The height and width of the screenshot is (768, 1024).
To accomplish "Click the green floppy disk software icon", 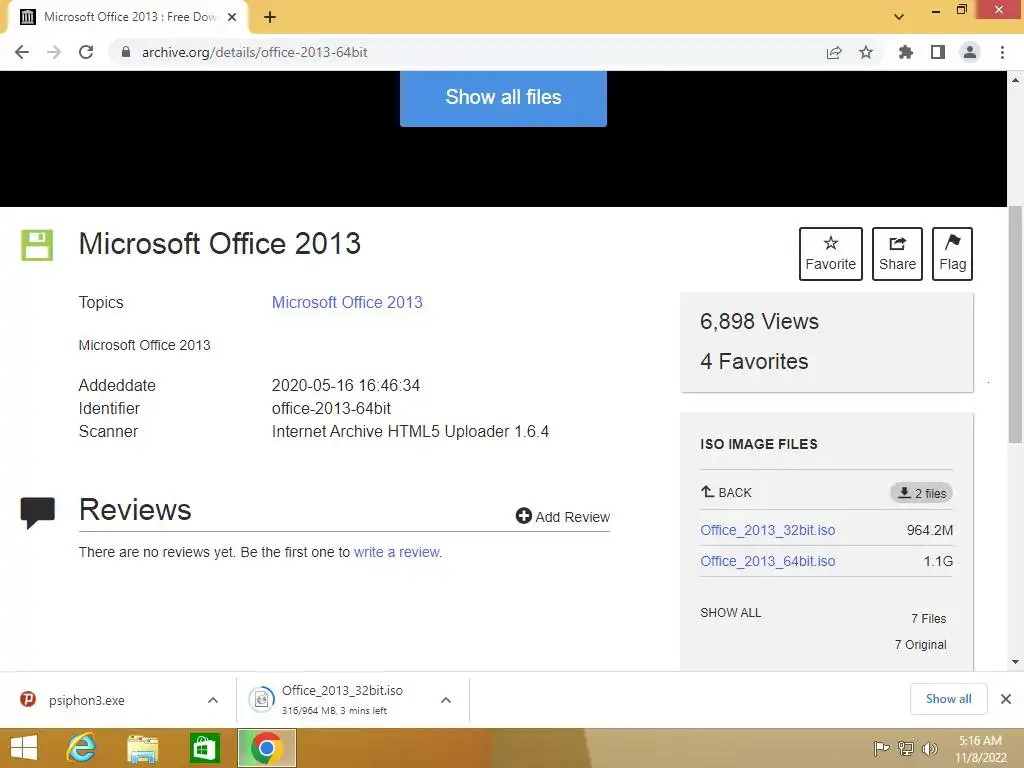I will (37, 245).
